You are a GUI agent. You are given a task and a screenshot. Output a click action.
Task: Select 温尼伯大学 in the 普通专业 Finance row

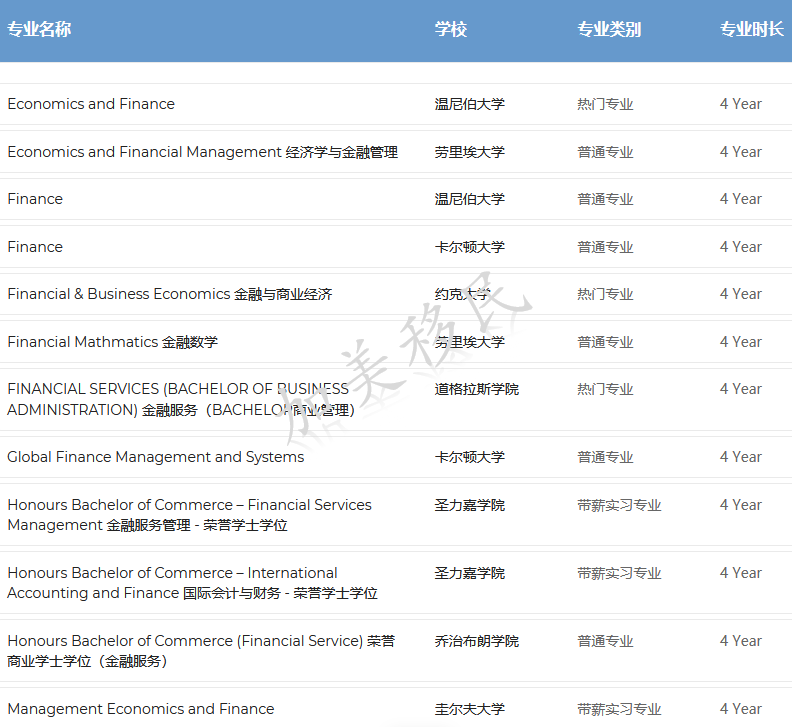point(470,199)
